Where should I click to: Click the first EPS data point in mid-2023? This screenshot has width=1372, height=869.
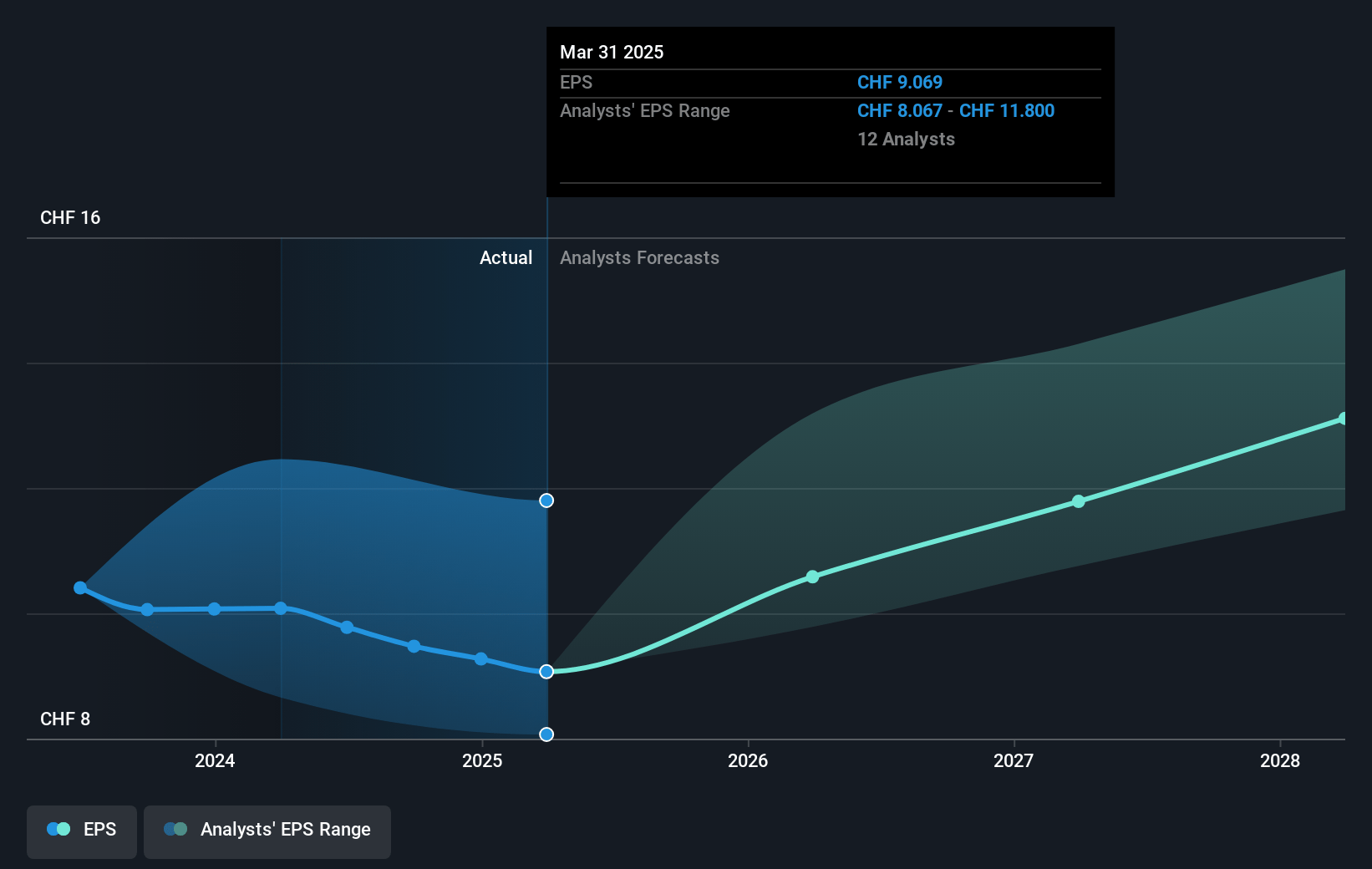(80, 588)
